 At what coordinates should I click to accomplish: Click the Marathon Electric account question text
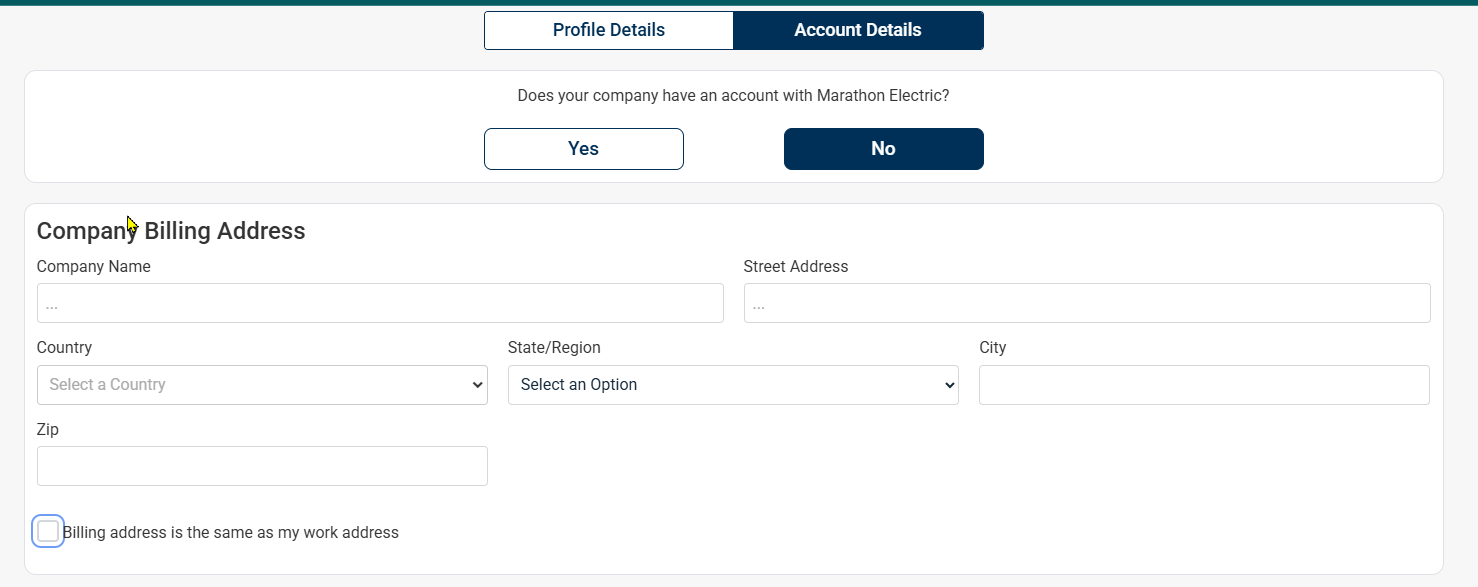pyautogui.click(x=733, y=96)
